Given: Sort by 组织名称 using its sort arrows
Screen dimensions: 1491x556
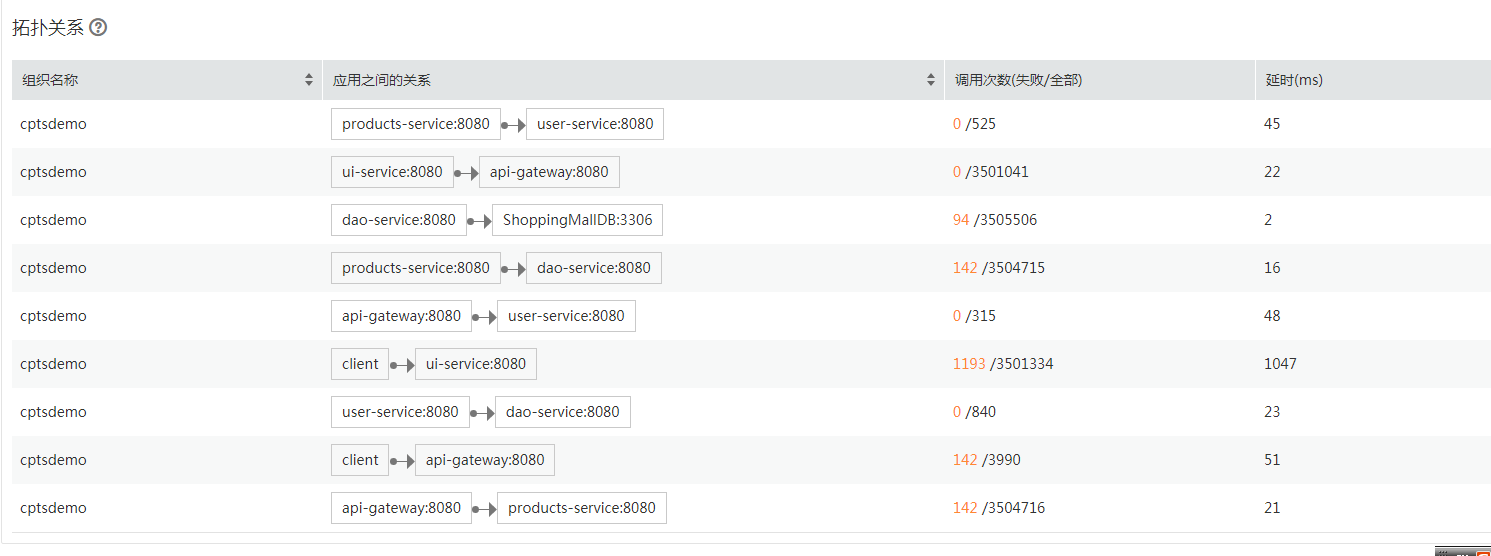Looking at the screenshot, I should (309, 80).
